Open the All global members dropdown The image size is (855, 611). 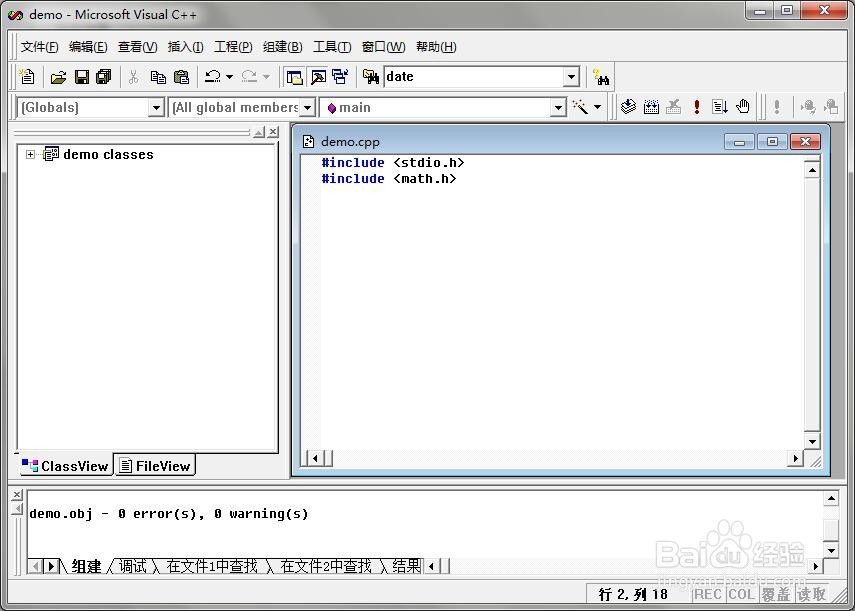tap(308, 108)
